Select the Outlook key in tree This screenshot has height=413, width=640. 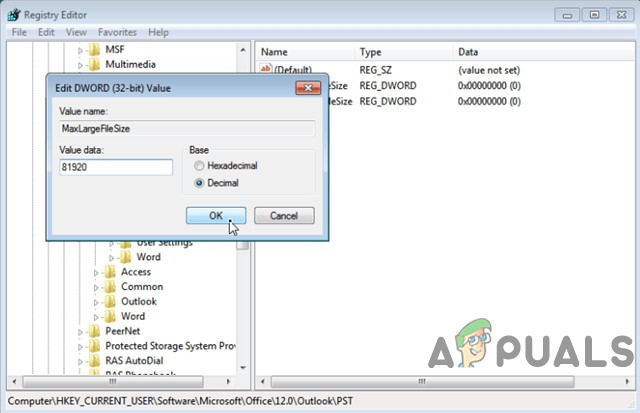point(139,301)
